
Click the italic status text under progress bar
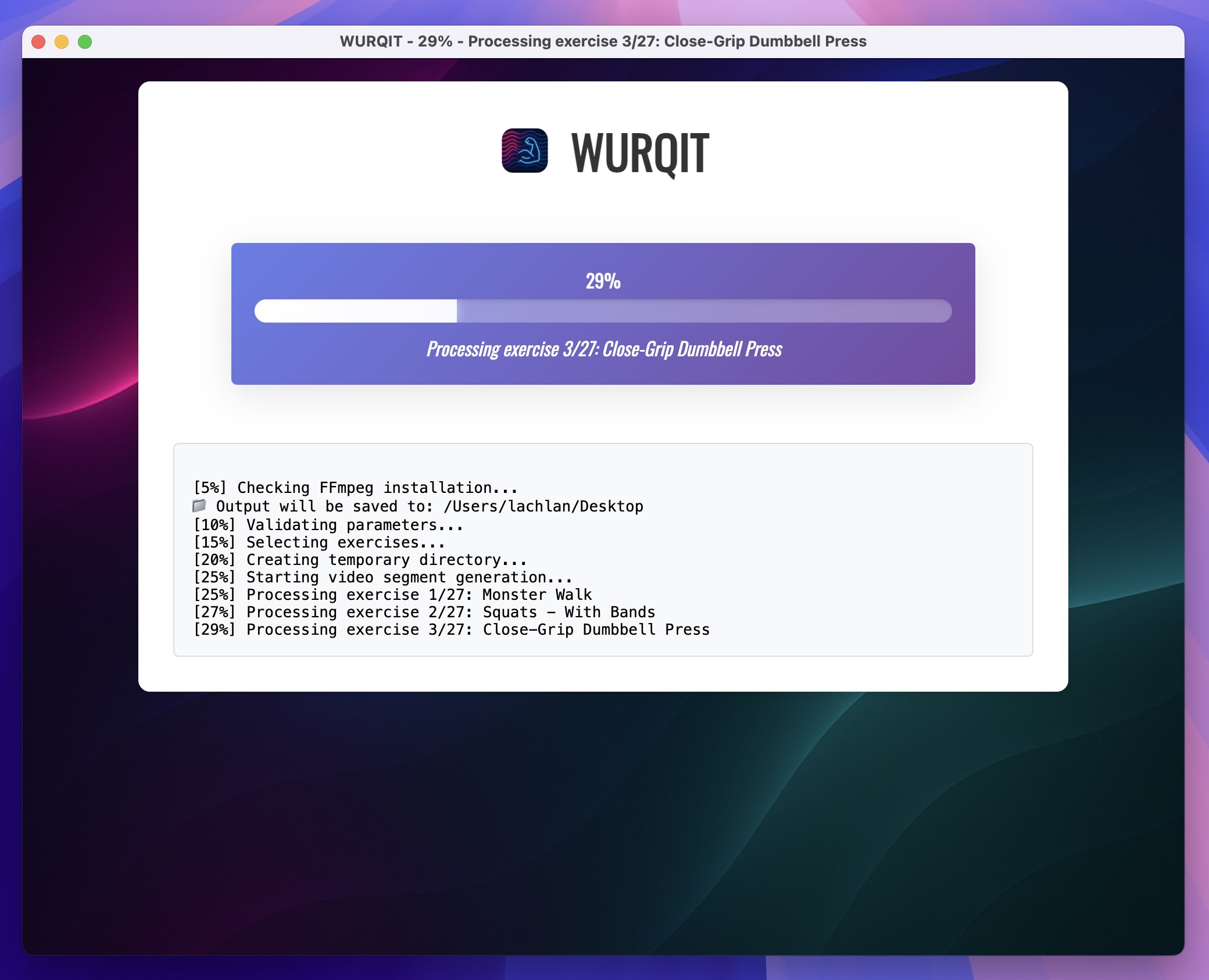point(604,349)
